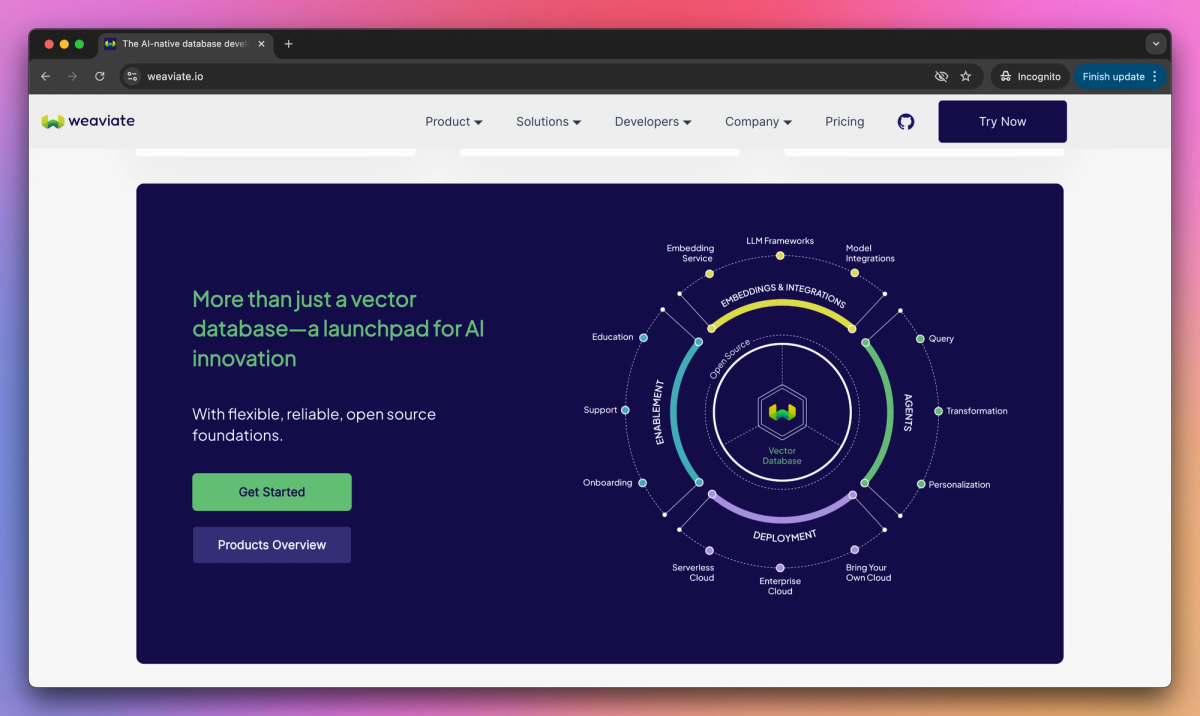Screen dimensions: 1200x716
Task: Click the Model Integrations label in diagram
Action: pos(870,253)
